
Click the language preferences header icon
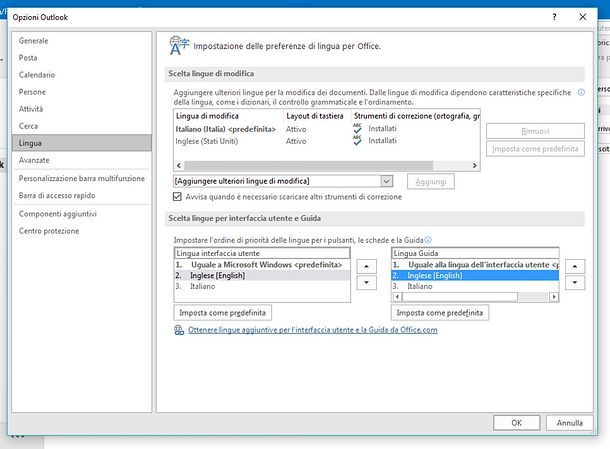(x=179, y=46)
